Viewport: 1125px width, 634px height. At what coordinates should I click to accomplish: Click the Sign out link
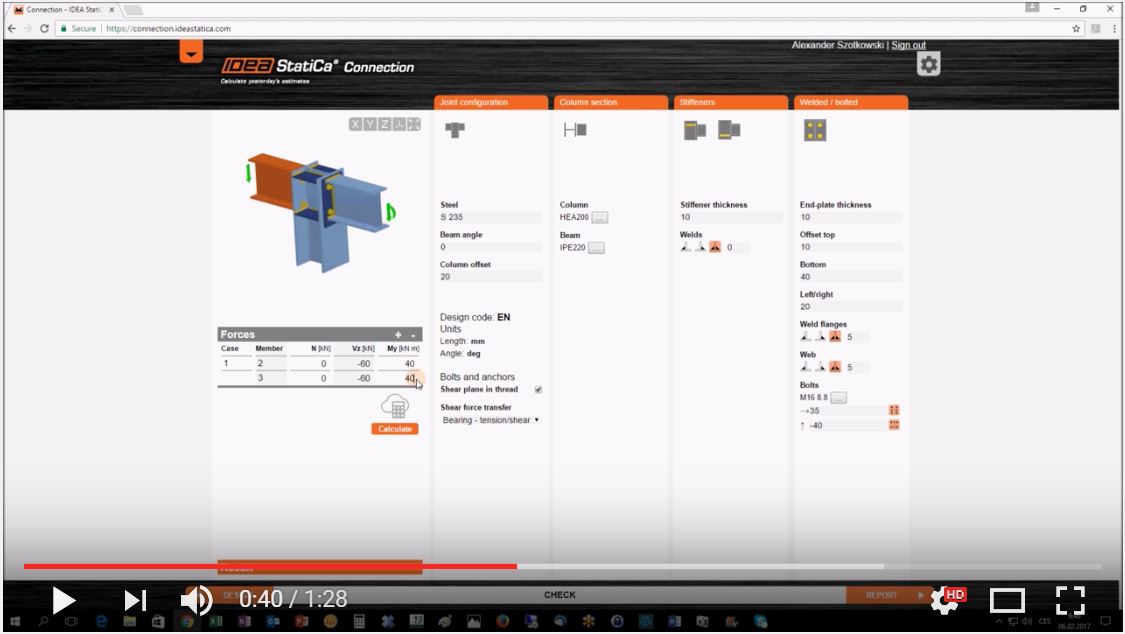coord(908,45)
